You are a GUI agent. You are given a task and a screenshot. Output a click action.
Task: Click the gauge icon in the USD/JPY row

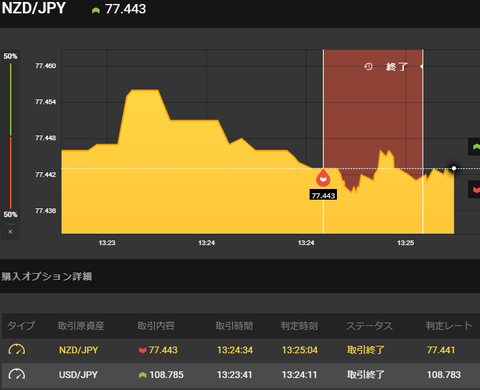(17, 374)
